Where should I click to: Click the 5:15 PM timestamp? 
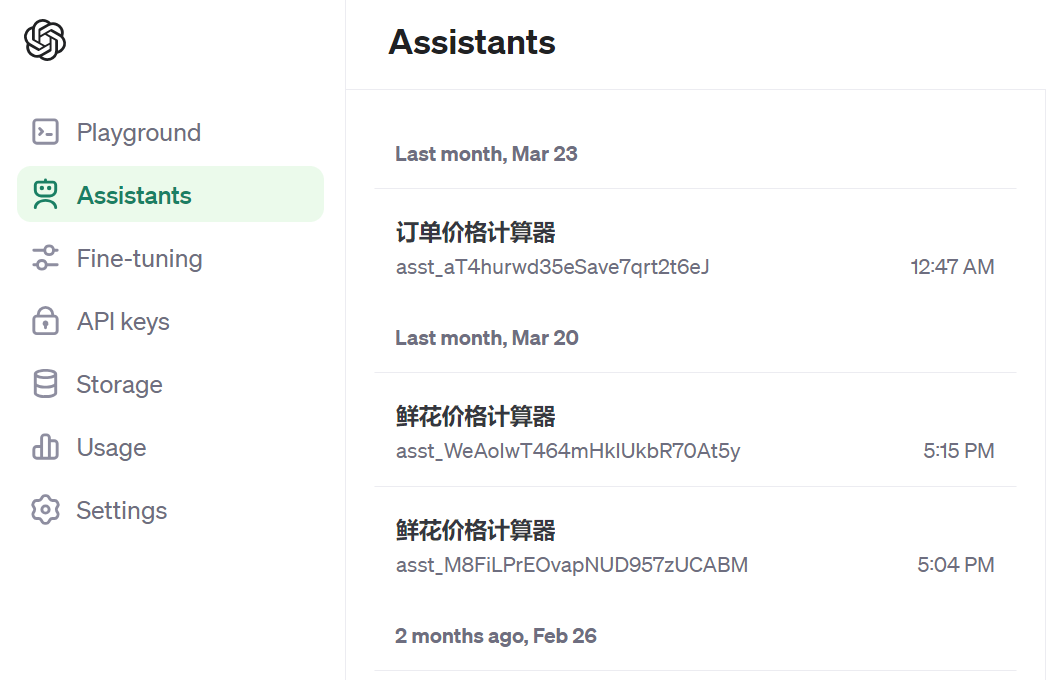click(x=959, y=451)
